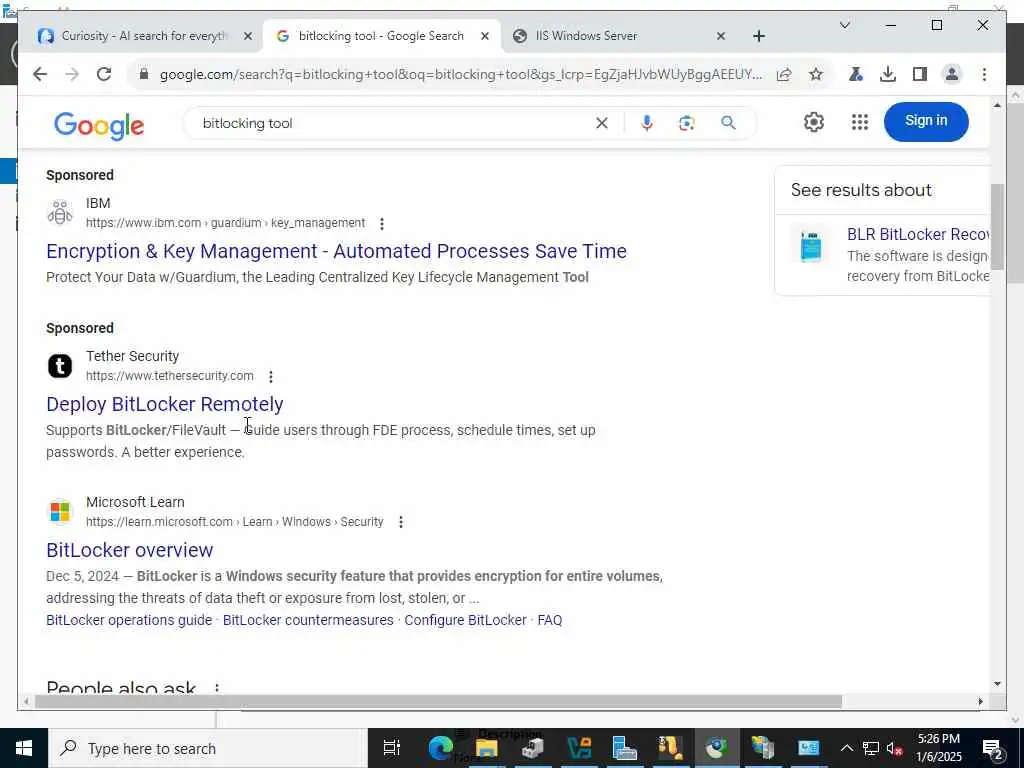
Task: Click the Google logo
Action: click(99, 125)
